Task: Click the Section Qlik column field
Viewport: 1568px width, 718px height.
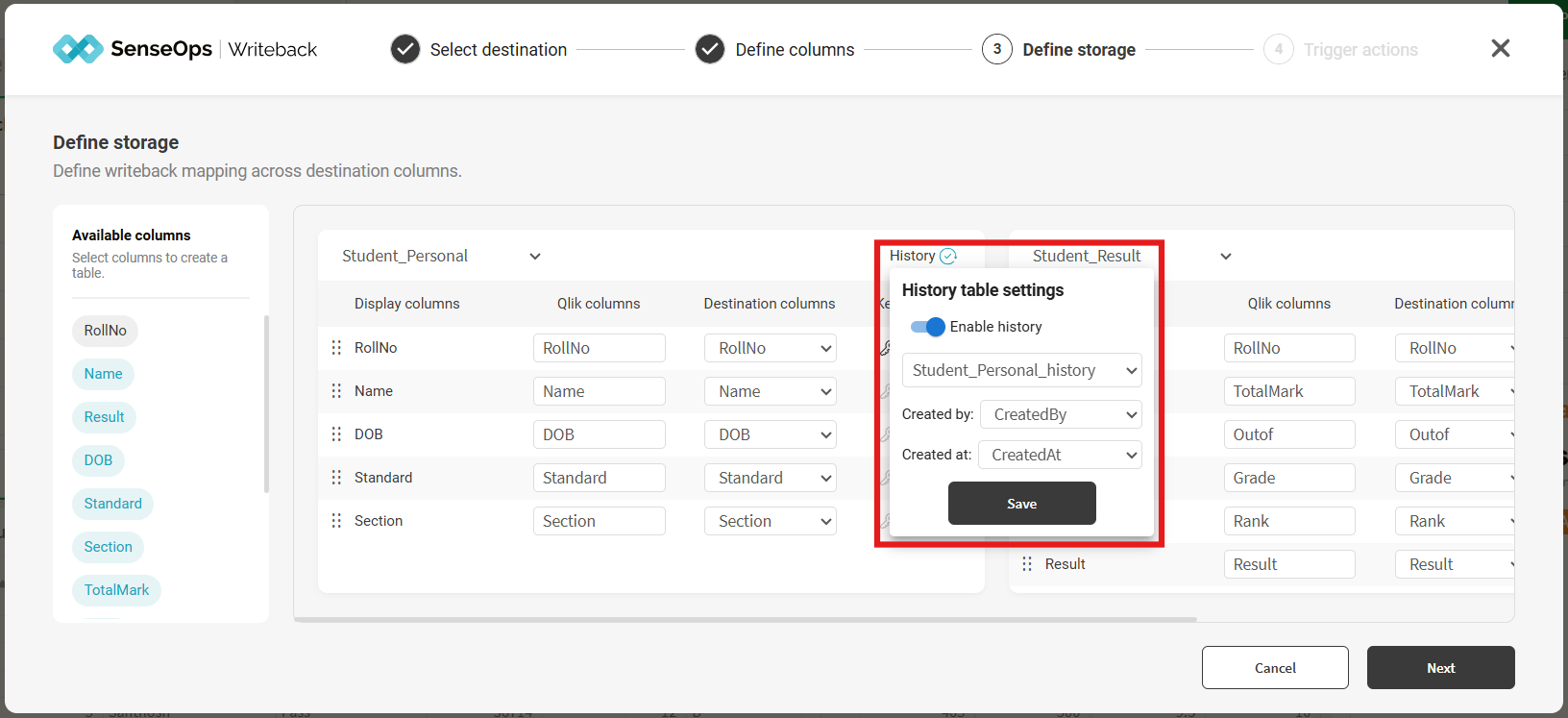Action: (x=600, y=521)
